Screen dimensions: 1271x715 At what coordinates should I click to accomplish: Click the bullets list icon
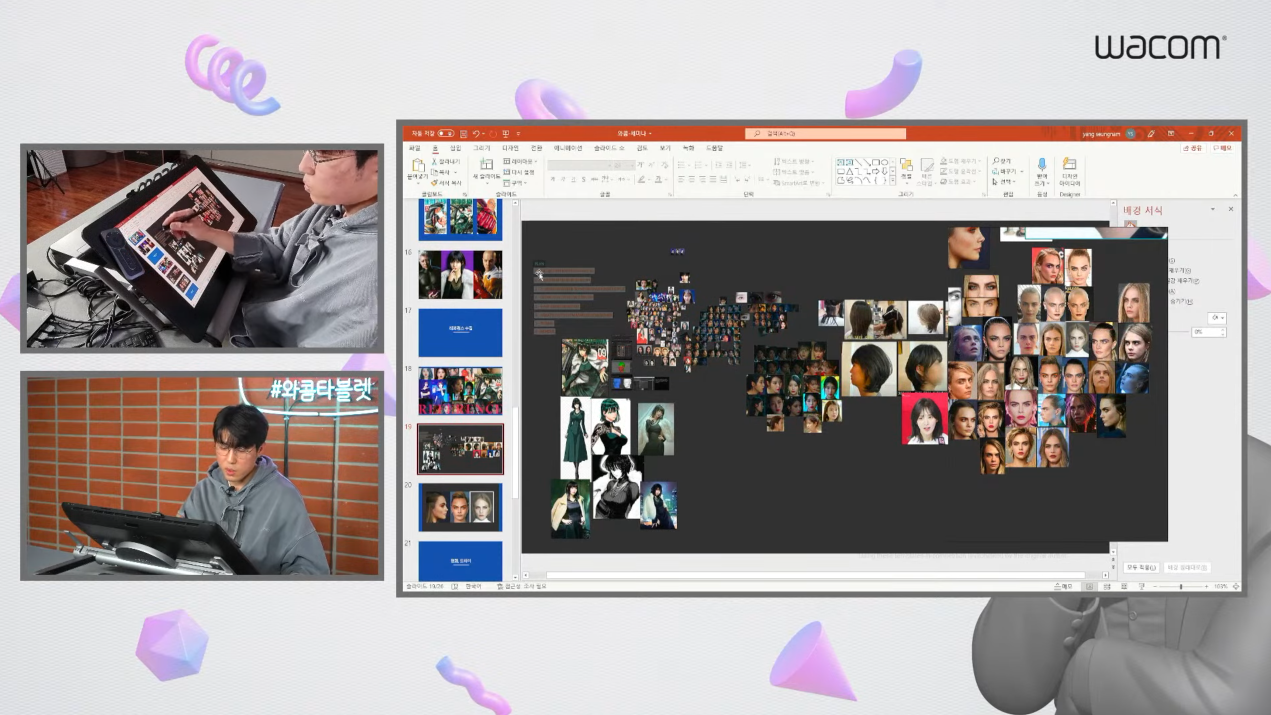coord(681,165)
